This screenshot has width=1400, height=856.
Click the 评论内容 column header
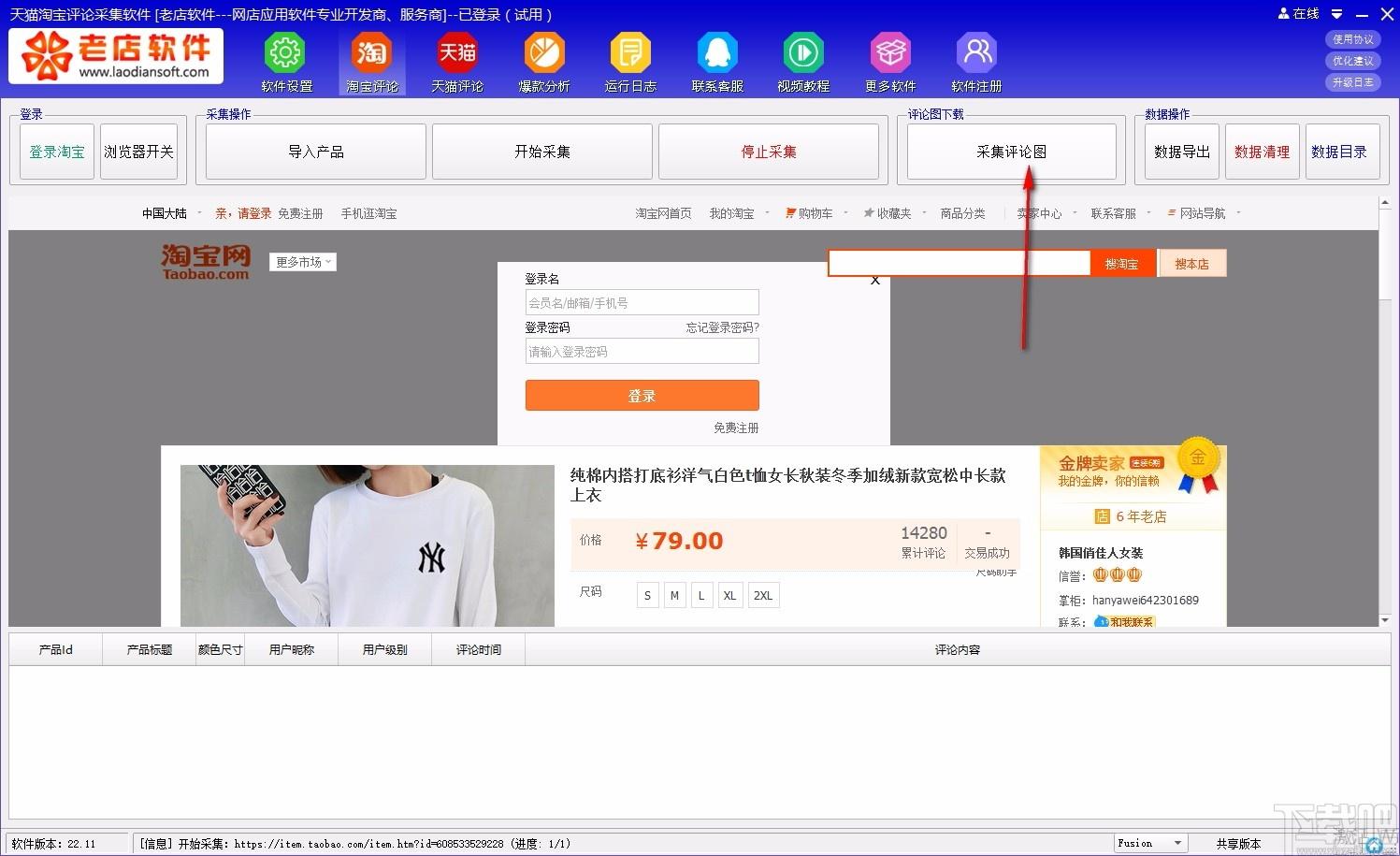pyautogui.click(x=957, y=649)
